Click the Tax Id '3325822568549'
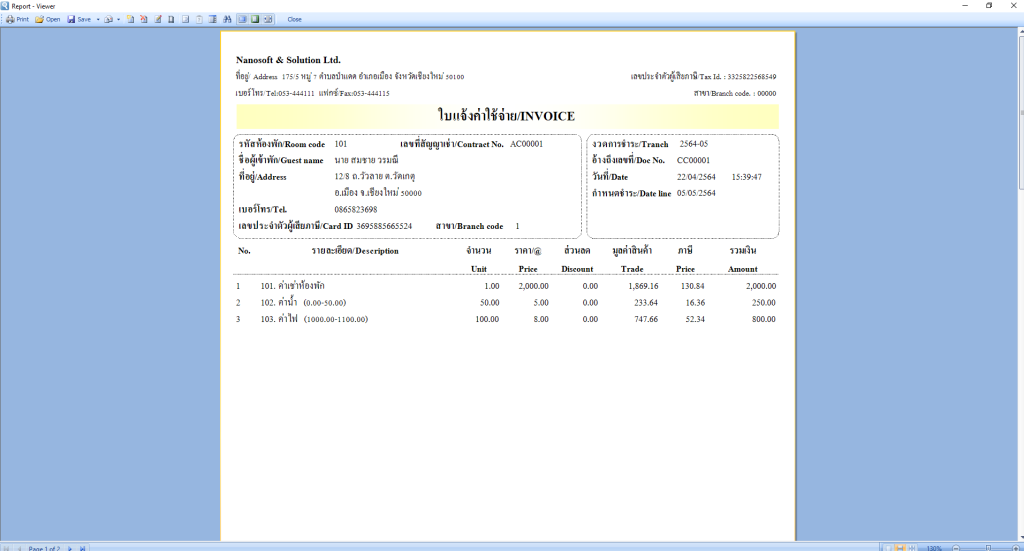Screen dimensions: 1024x551 point(752,77)
